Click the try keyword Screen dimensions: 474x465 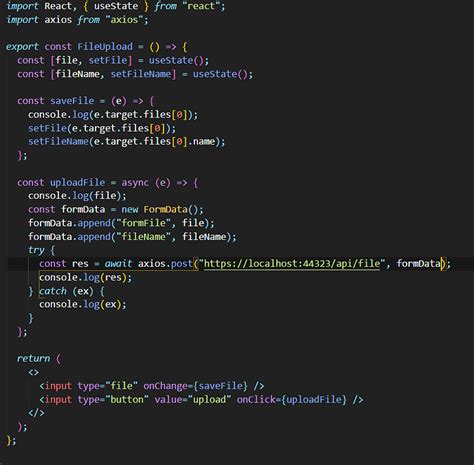pyautogui.click(x=36, y=250)
